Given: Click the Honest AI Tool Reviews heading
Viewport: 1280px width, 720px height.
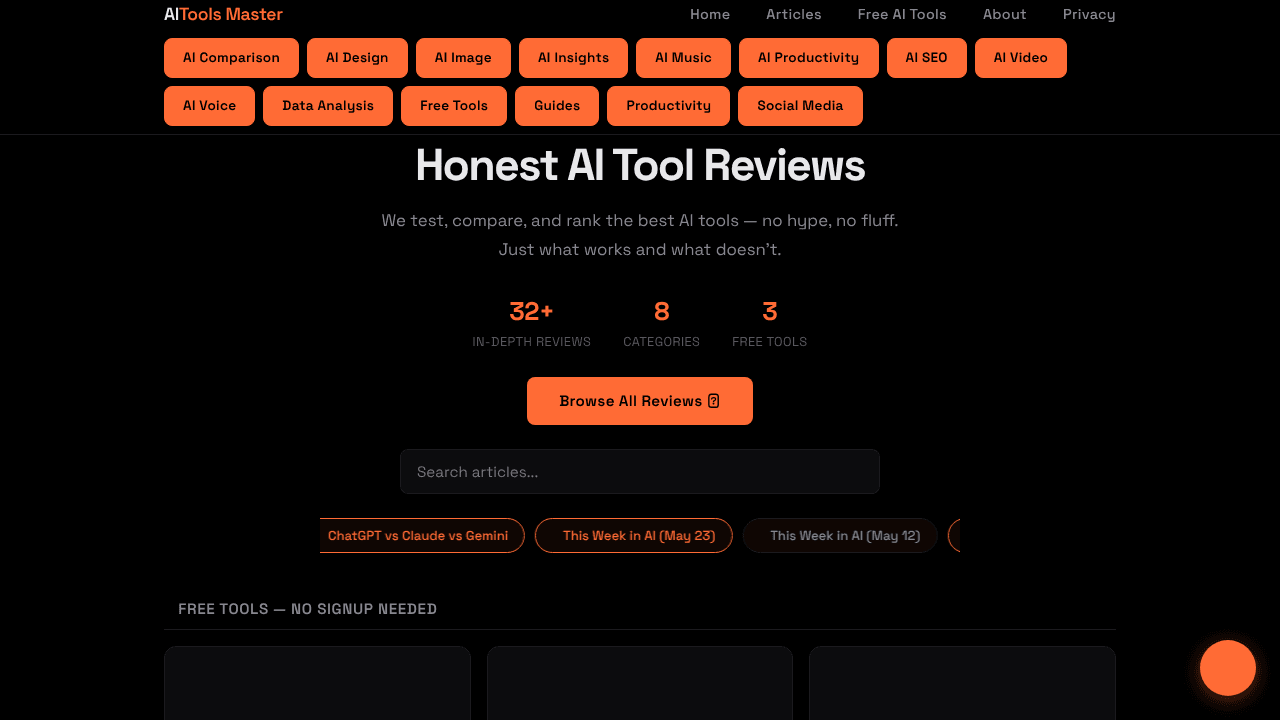Looking at the screenshot, I should pos(640,165).
